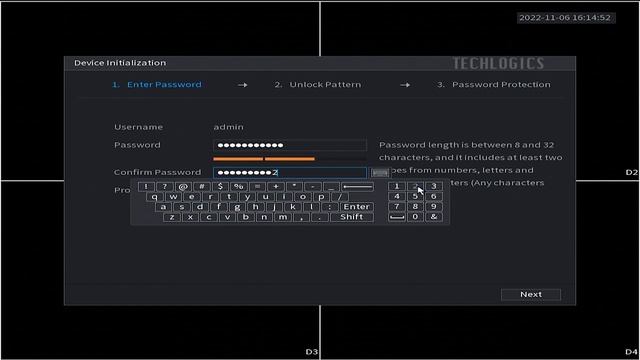The width and height of the screenshot is (640, 360).
Task: Click the & key on number pad
Action: click(x=434, y=217)
